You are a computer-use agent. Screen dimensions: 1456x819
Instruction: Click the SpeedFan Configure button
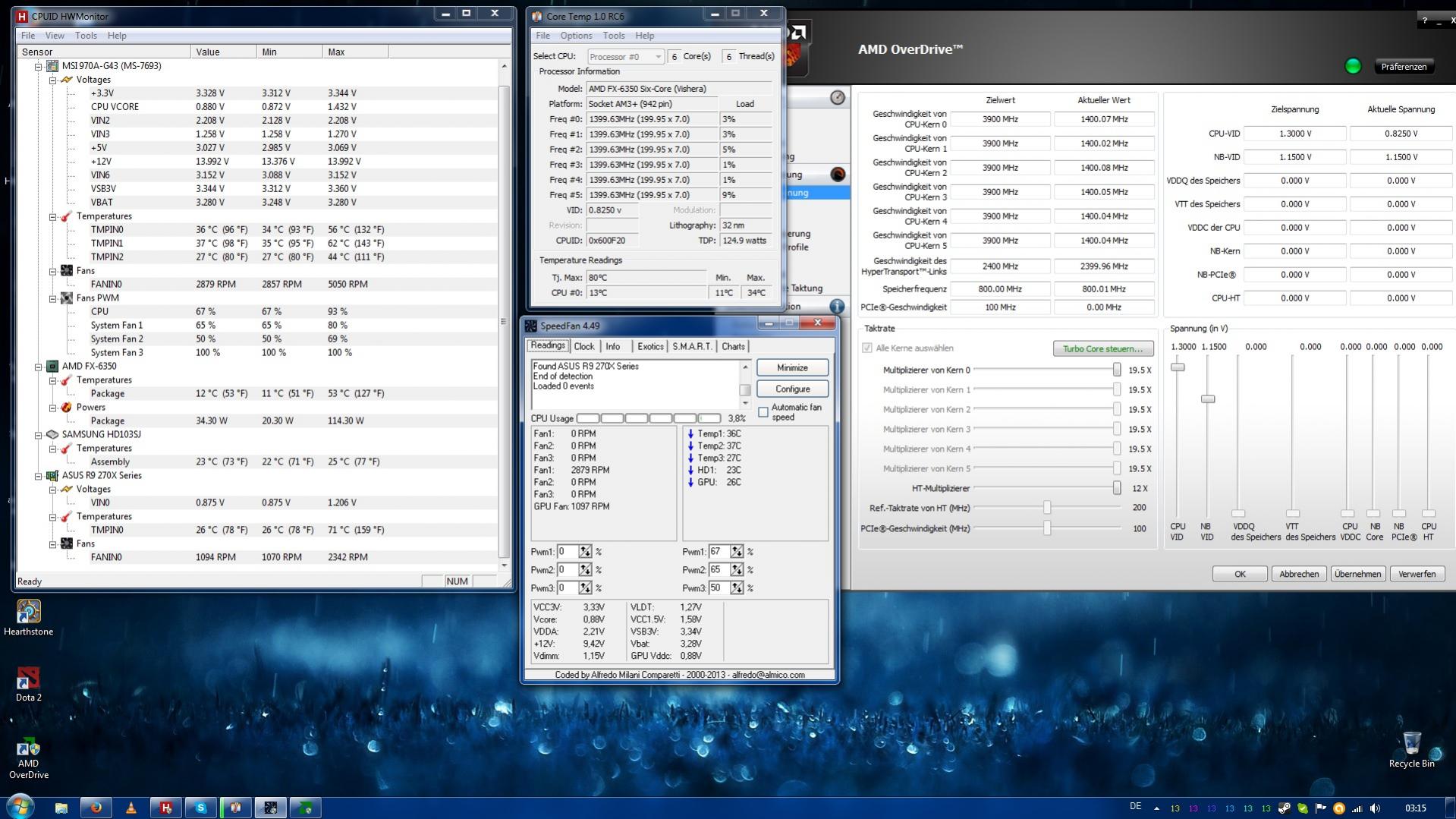pyautogui.click(x=792, y=389)
